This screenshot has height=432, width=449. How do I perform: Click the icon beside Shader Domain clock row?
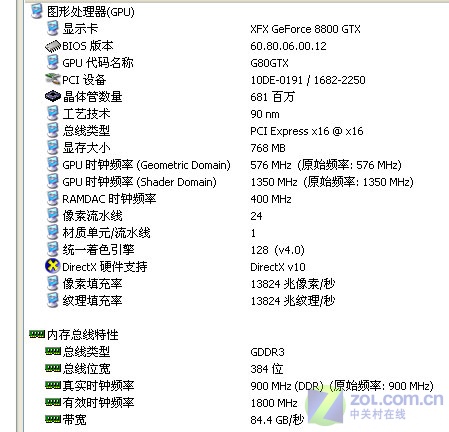(x=52, y=181)
